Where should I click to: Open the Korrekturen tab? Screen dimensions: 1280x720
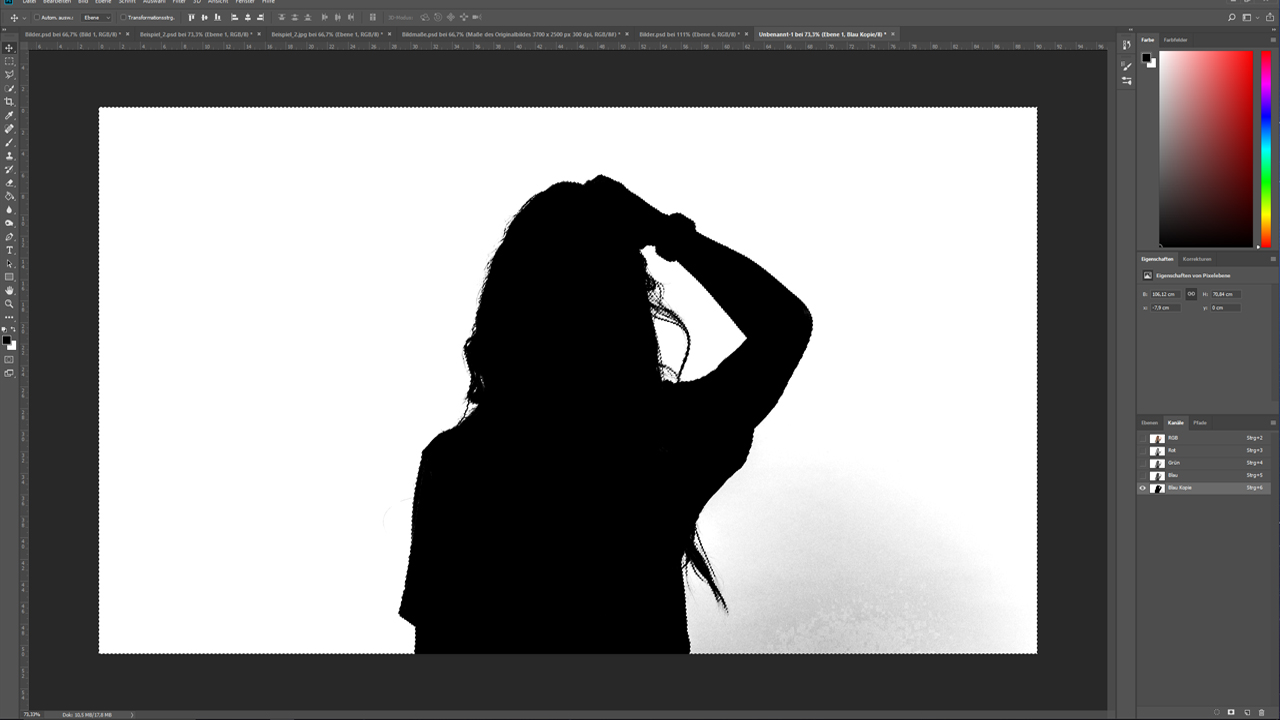(1197, 259)
